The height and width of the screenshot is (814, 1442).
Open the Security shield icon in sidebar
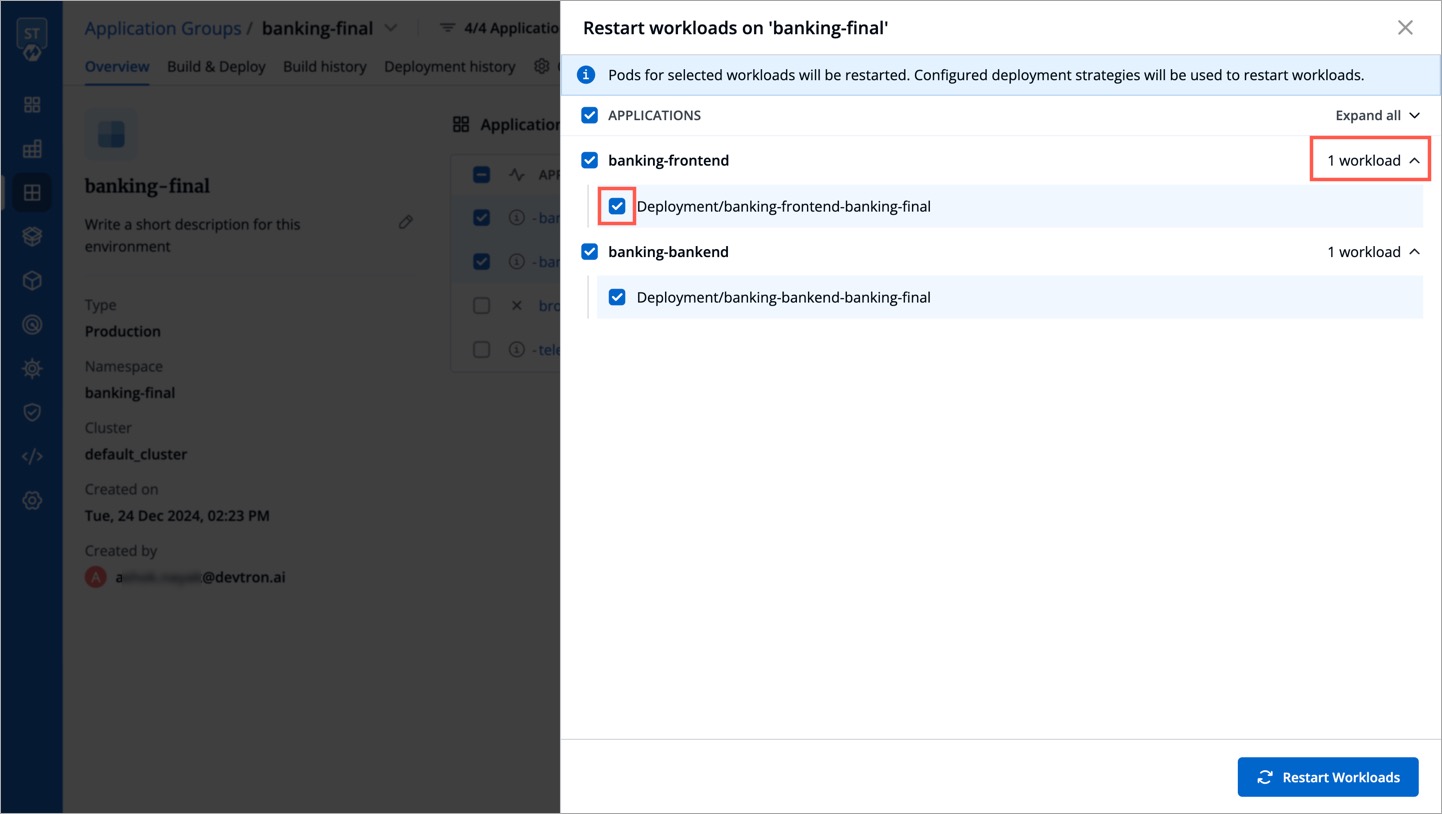pos(31,412)
